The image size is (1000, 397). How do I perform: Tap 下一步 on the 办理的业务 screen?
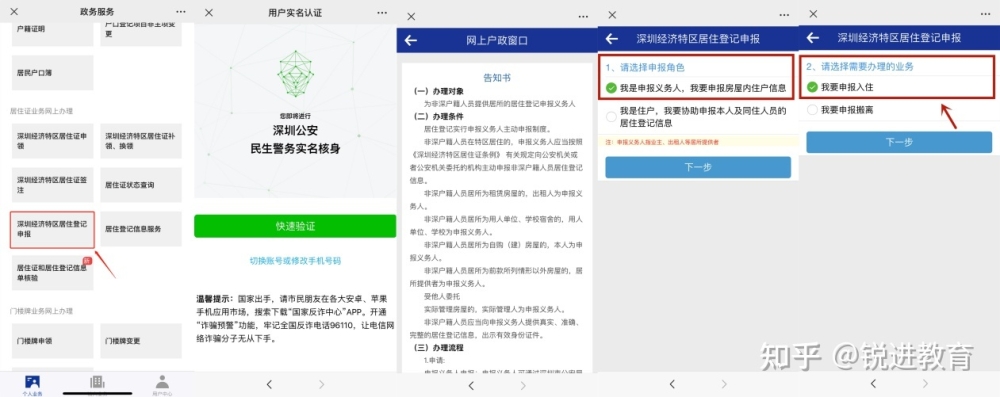click(x=899, y=142)
